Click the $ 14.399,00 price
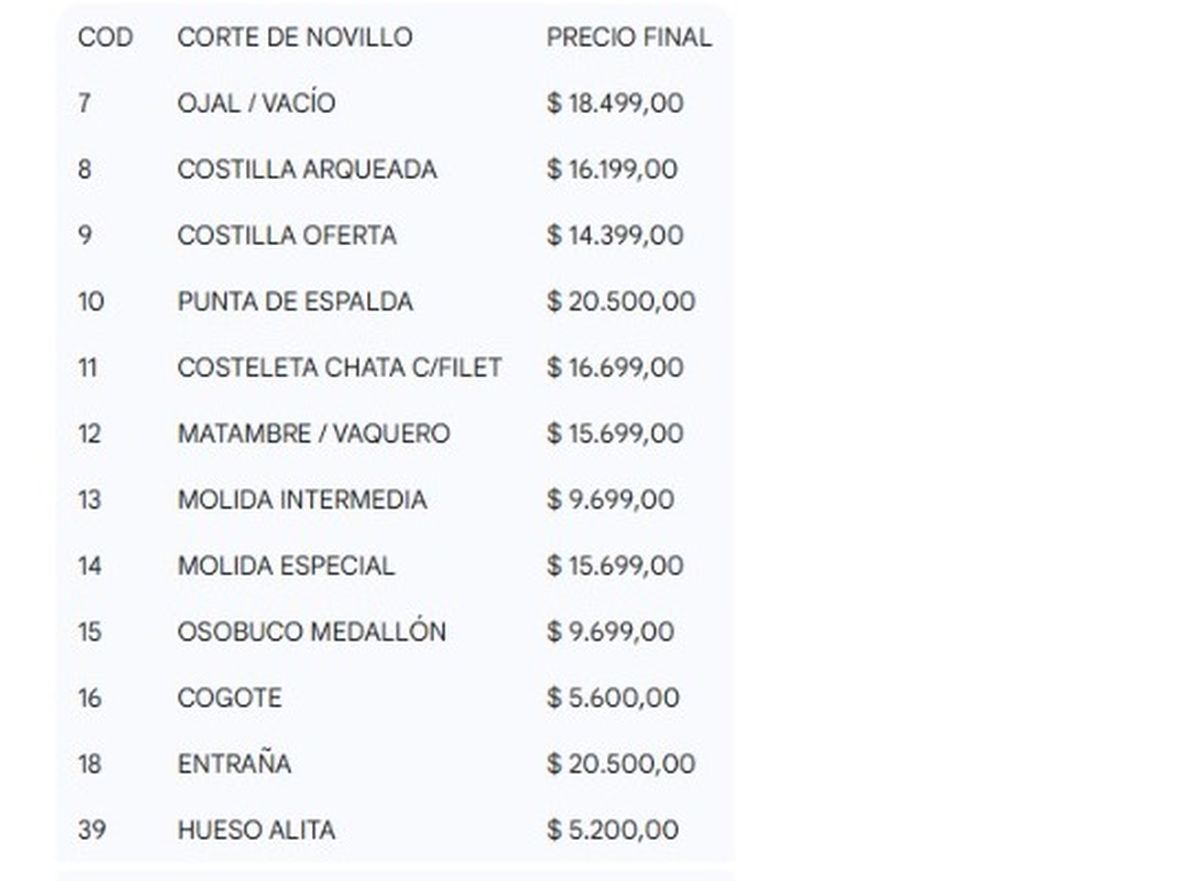 pyautogui.click(x=615, y=236)
